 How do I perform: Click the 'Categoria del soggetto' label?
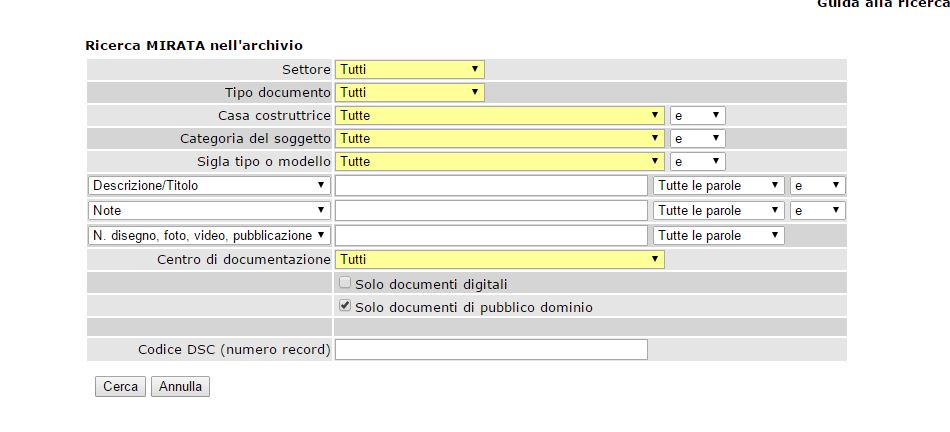(x=256, y=139)
